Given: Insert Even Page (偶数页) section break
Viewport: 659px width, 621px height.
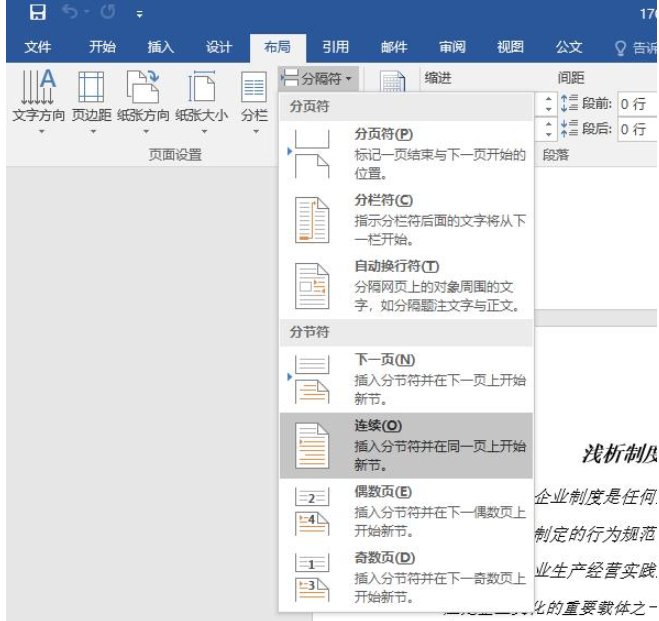Looking at the screenshot, I should (406, 508).
